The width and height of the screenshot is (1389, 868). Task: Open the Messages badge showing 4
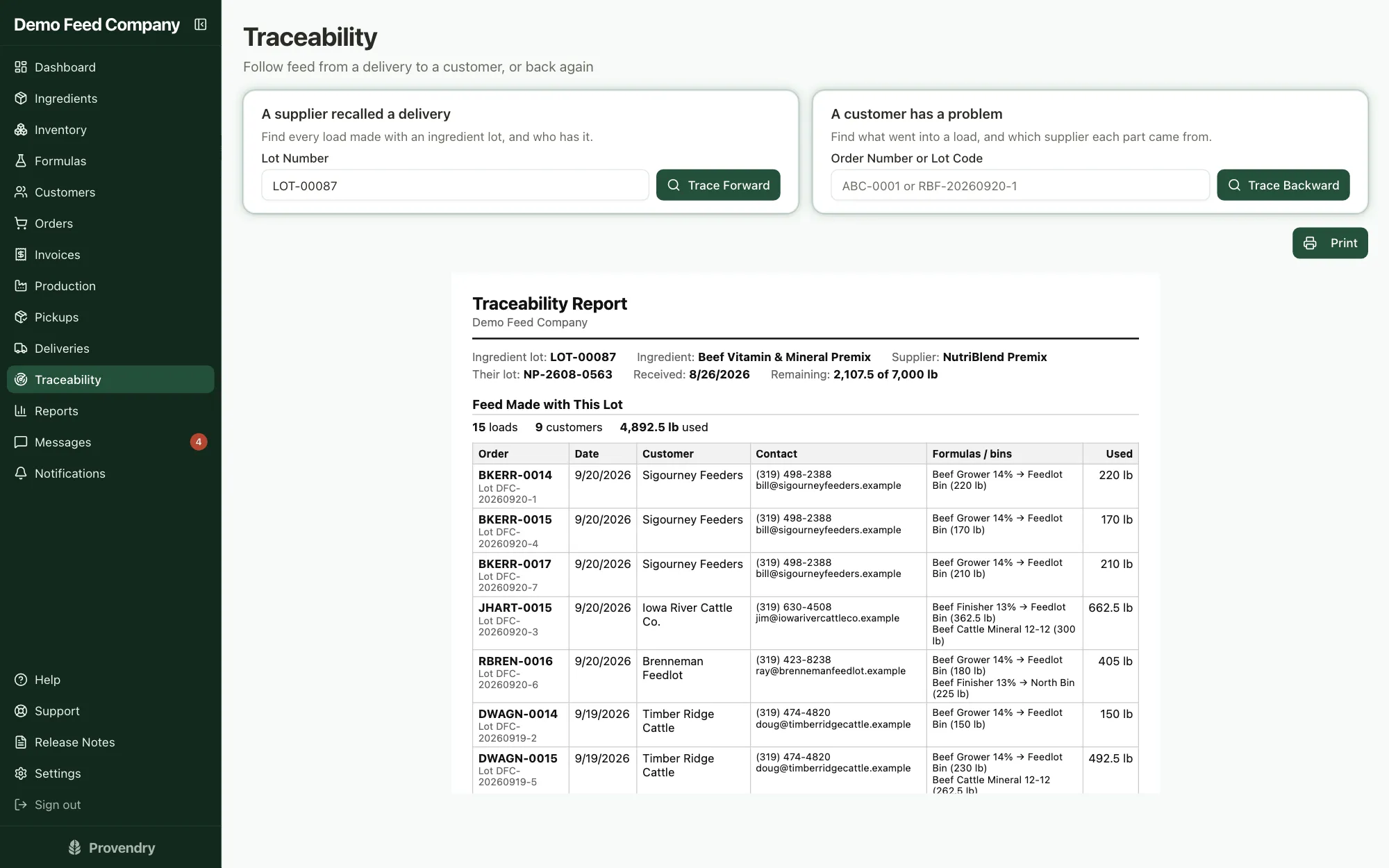point(199,442)
